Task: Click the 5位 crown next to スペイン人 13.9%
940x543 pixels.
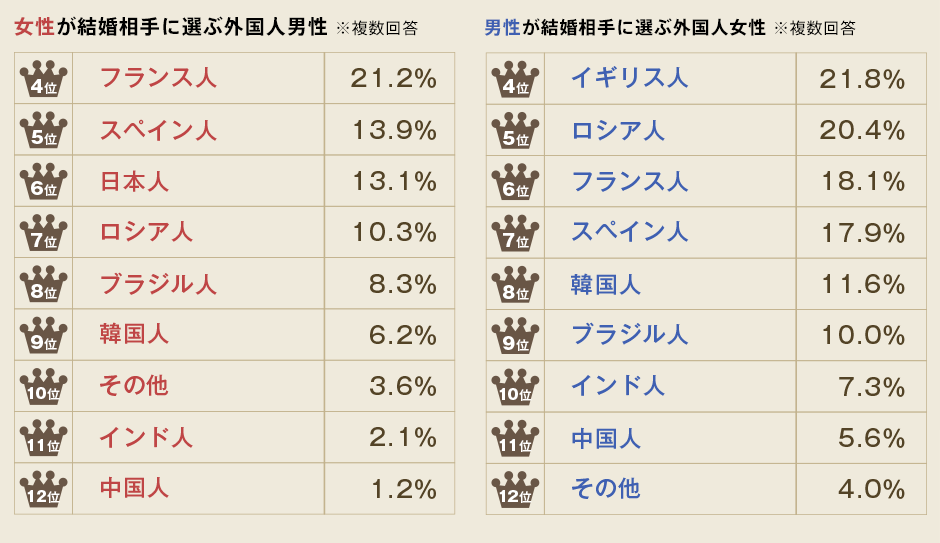Action: click(x=43, y=130)
